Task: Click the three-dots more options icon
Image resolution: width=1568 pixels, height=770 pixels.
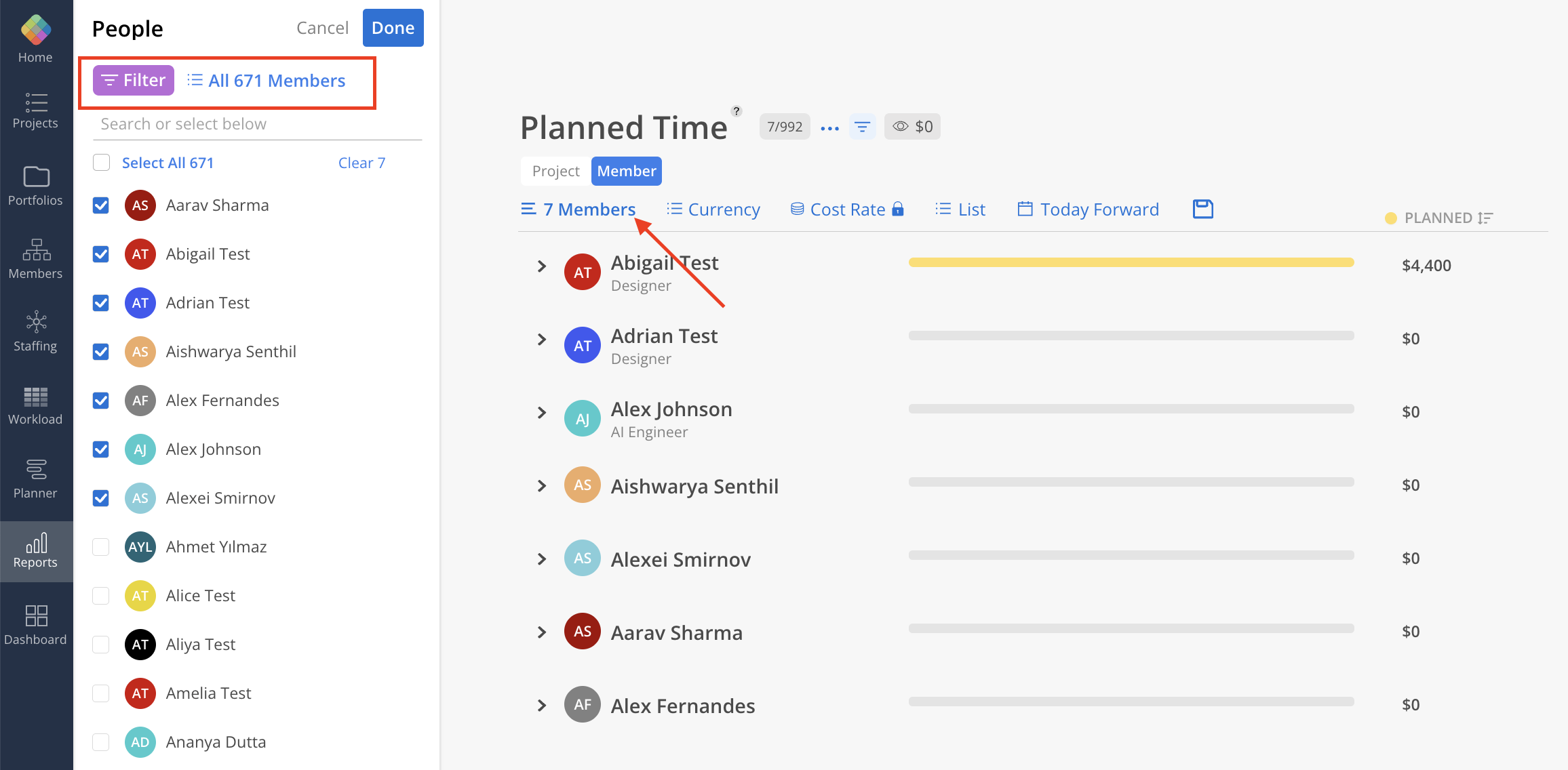Action: coord(829,127)
